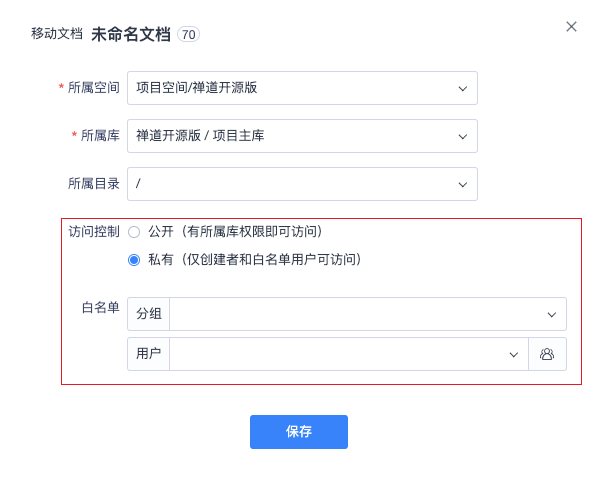
Task: Click the 所属目录 field showing slash
Action: coord(302,184)
